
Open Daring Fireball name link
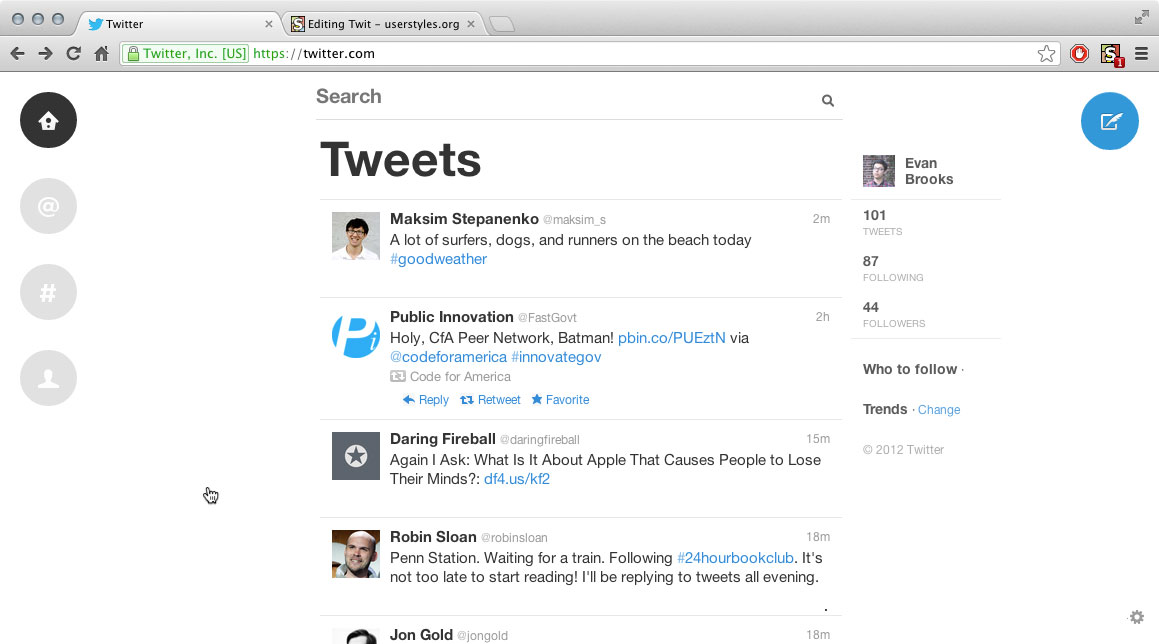443,438
